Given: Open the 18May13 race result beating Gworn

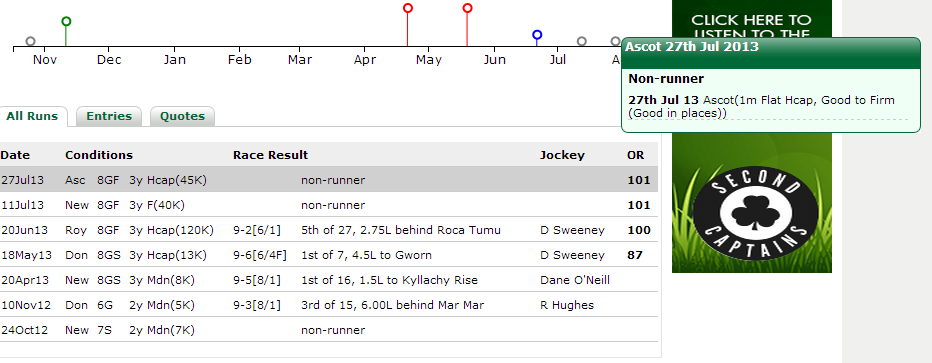Looking at the screenshot, I should pos(366,255).
